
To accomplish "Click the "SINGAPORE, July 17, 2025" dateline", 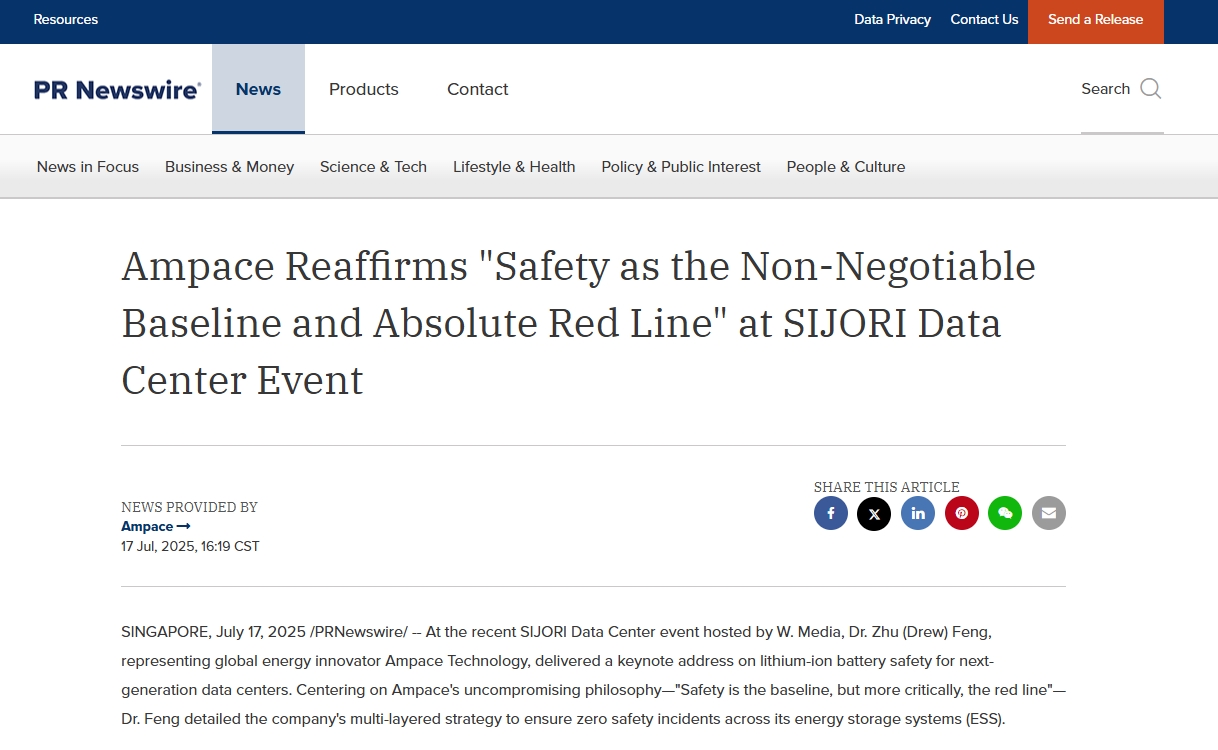I will point(214,632).
